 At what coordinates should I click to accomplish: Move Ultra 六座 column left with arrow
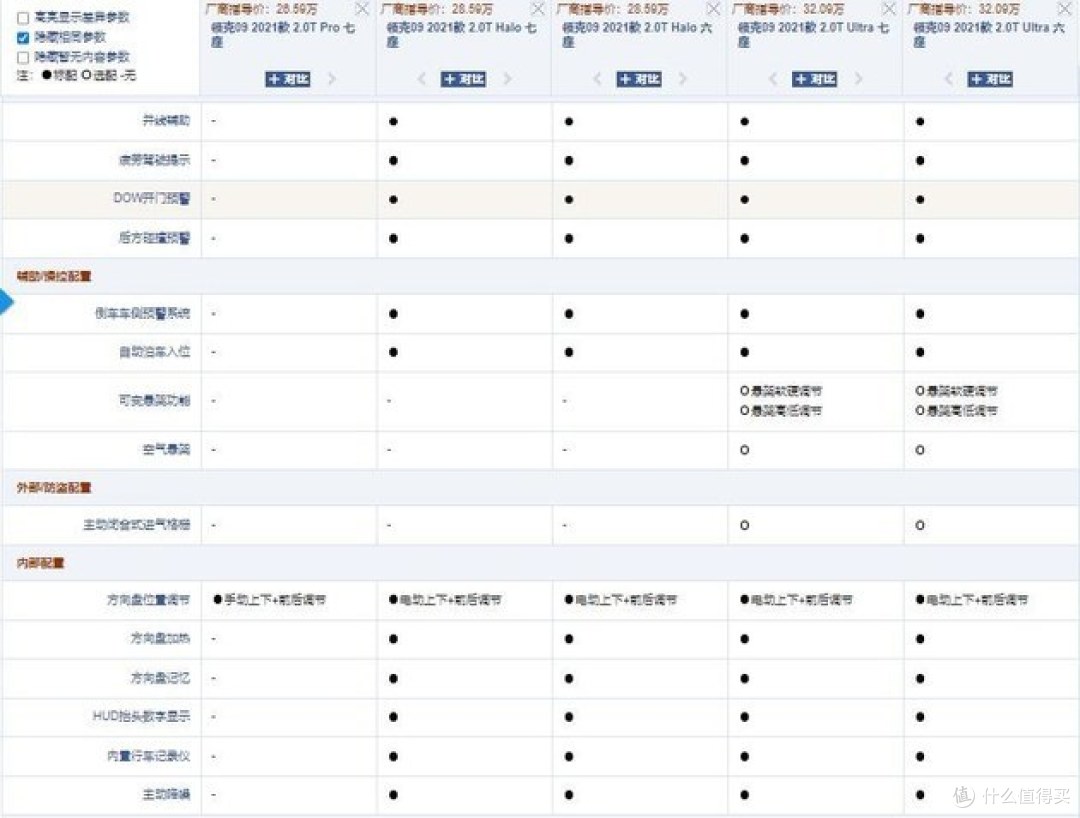coord(948,78)
